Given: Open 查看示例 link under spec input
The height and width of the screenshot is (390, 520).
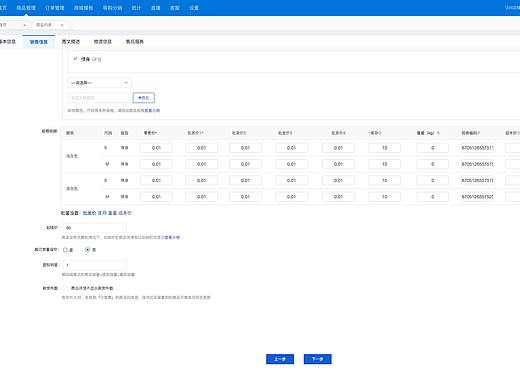Looking at the screenshot, I should [152, 110].
